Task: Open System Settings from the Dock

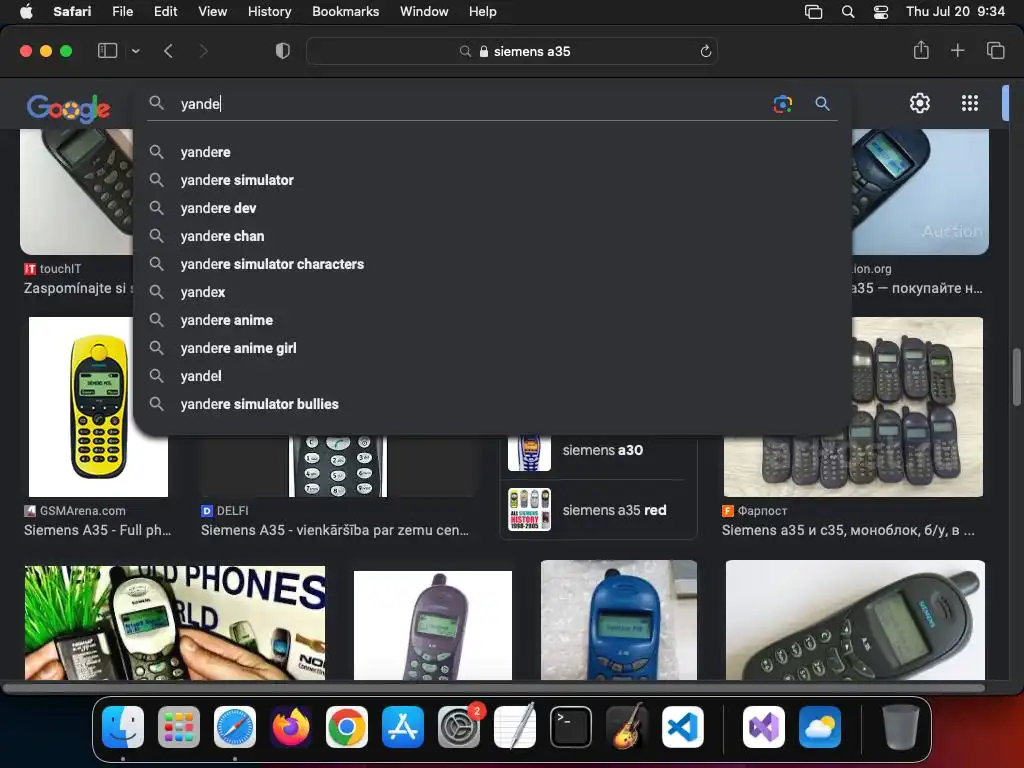Action: [459, 727]
